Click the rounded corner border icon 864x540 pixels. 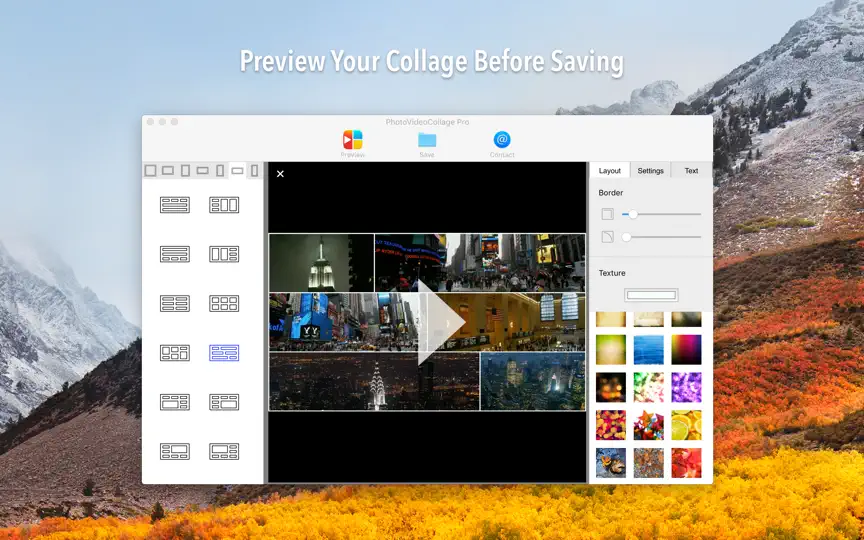point(607,237)
